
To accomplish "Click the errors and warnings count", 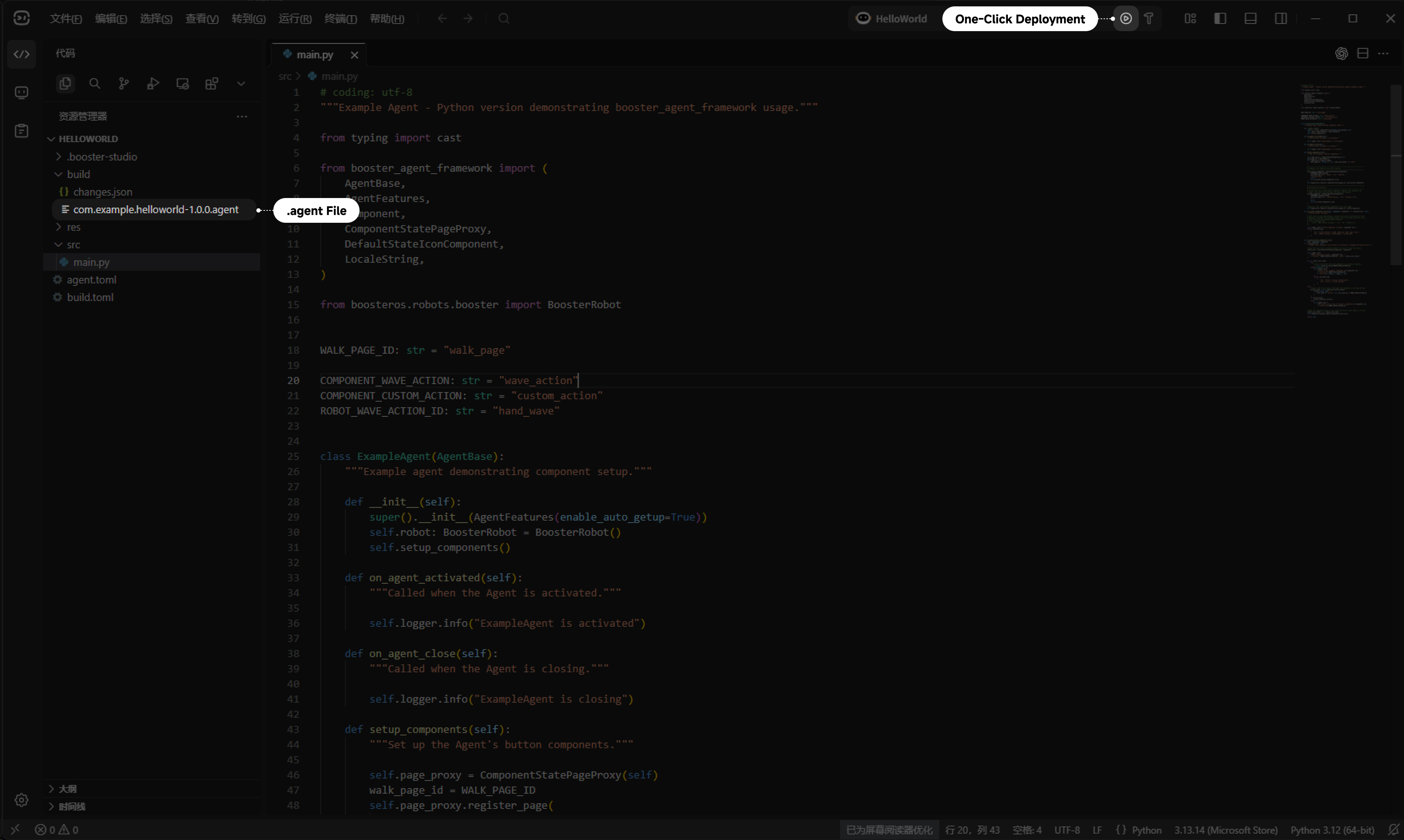I will (x=57, y=830).
